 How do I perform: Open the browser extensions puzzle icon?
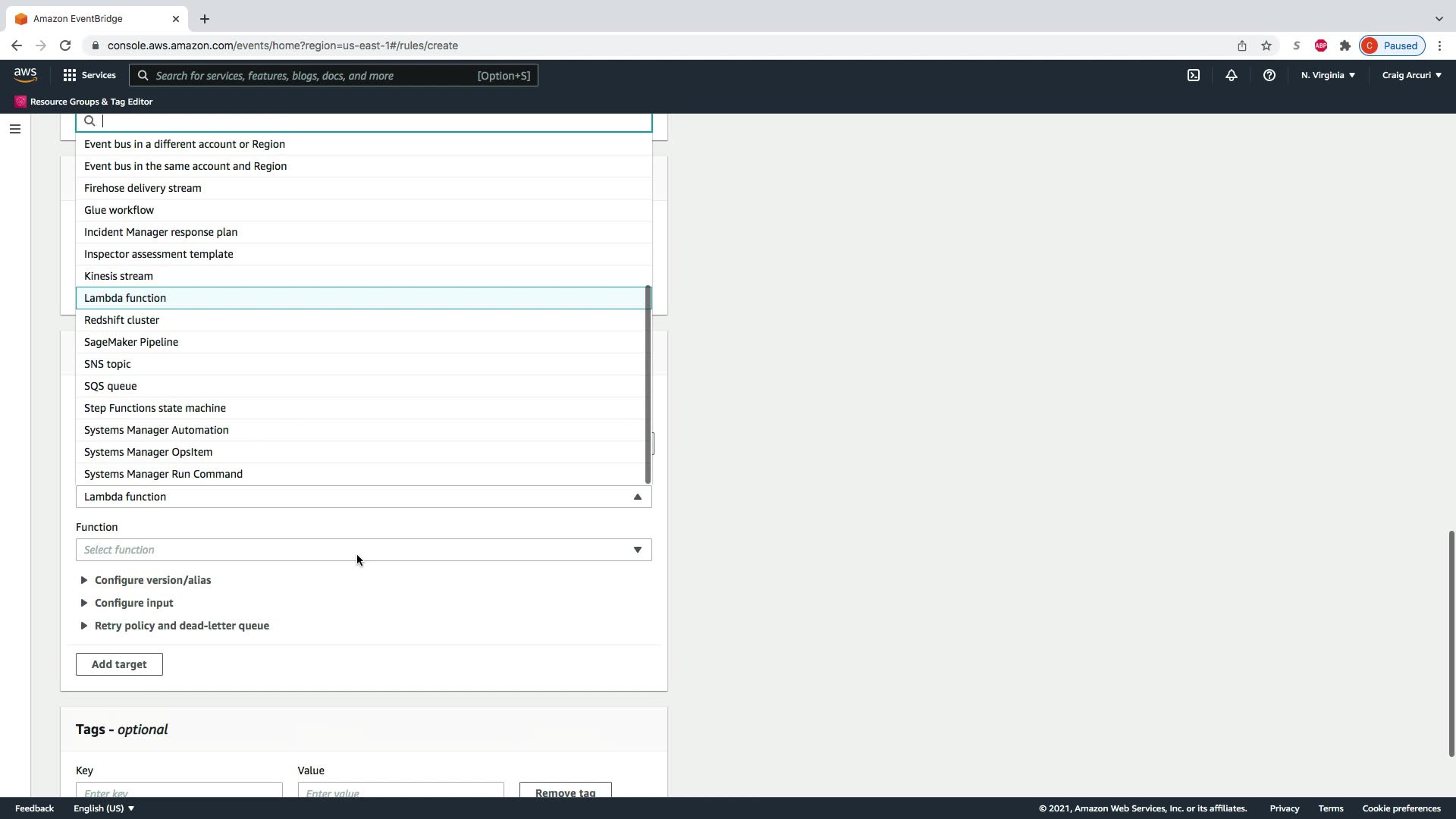point(1345,45)
